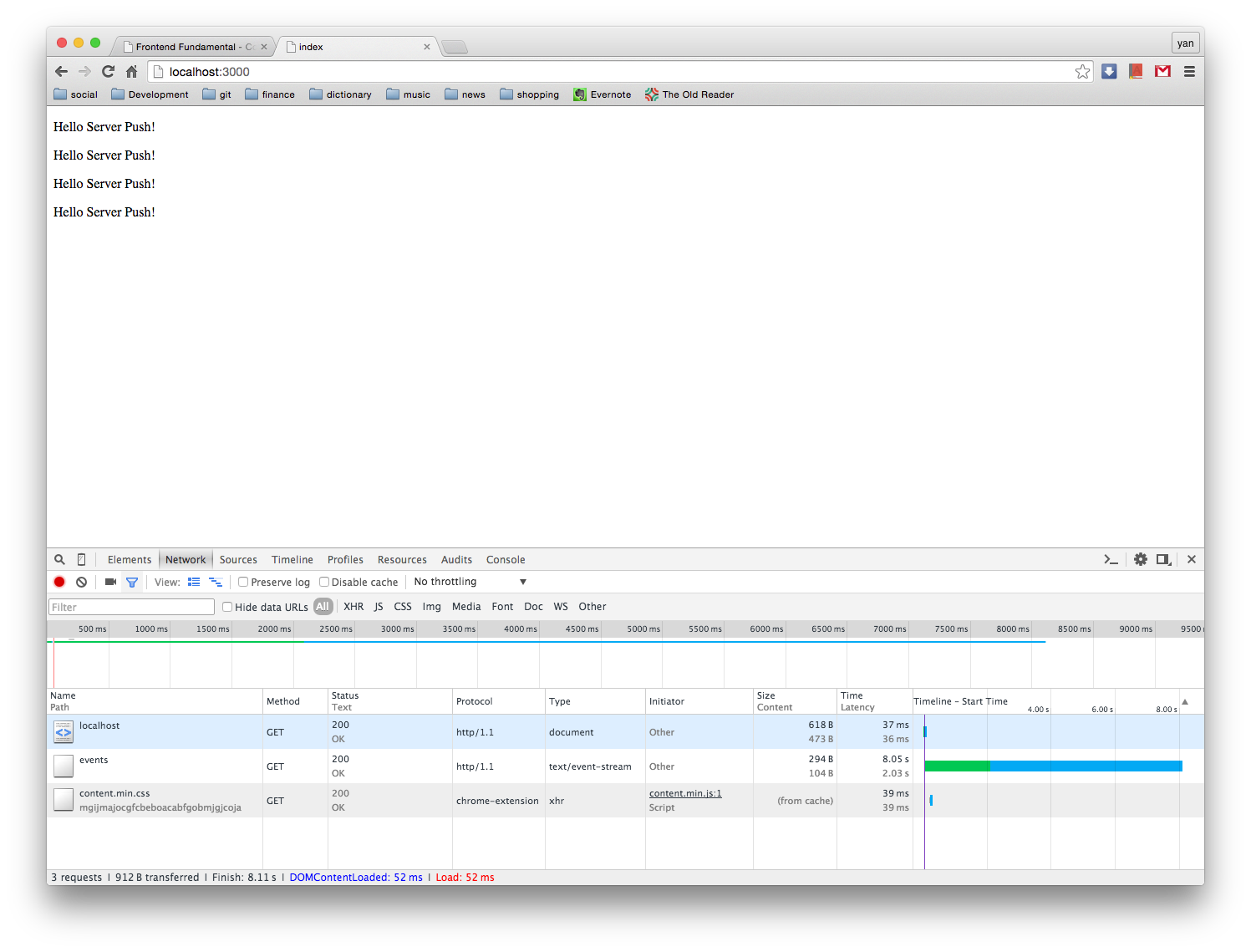1251x952 pixels.
Task: Clear the network log
Action: [x=81, y=582]
